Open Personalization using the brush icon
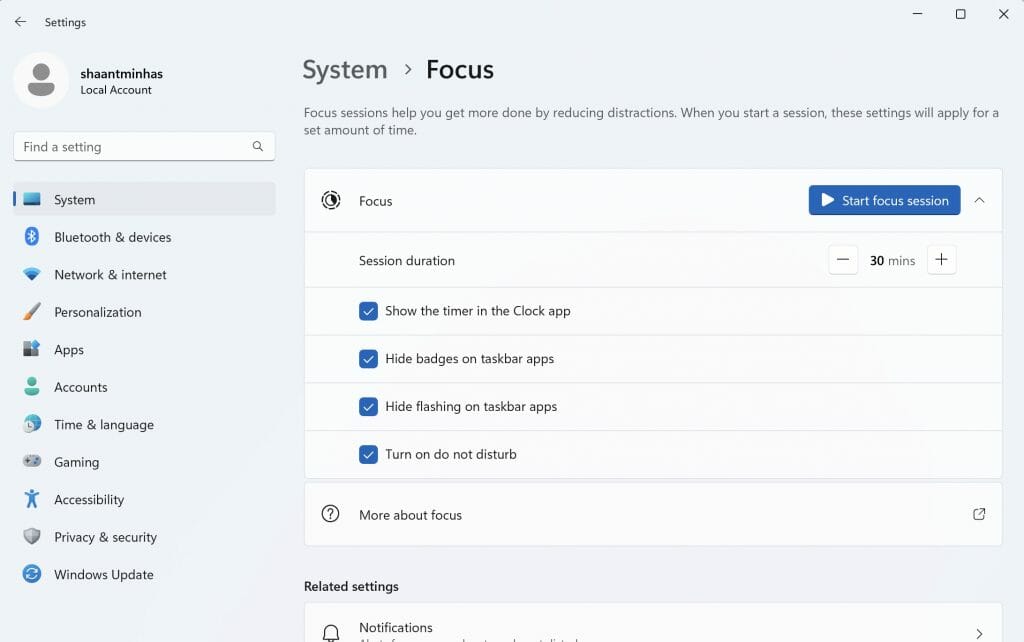1024x642 pixels. coord(31,312)
